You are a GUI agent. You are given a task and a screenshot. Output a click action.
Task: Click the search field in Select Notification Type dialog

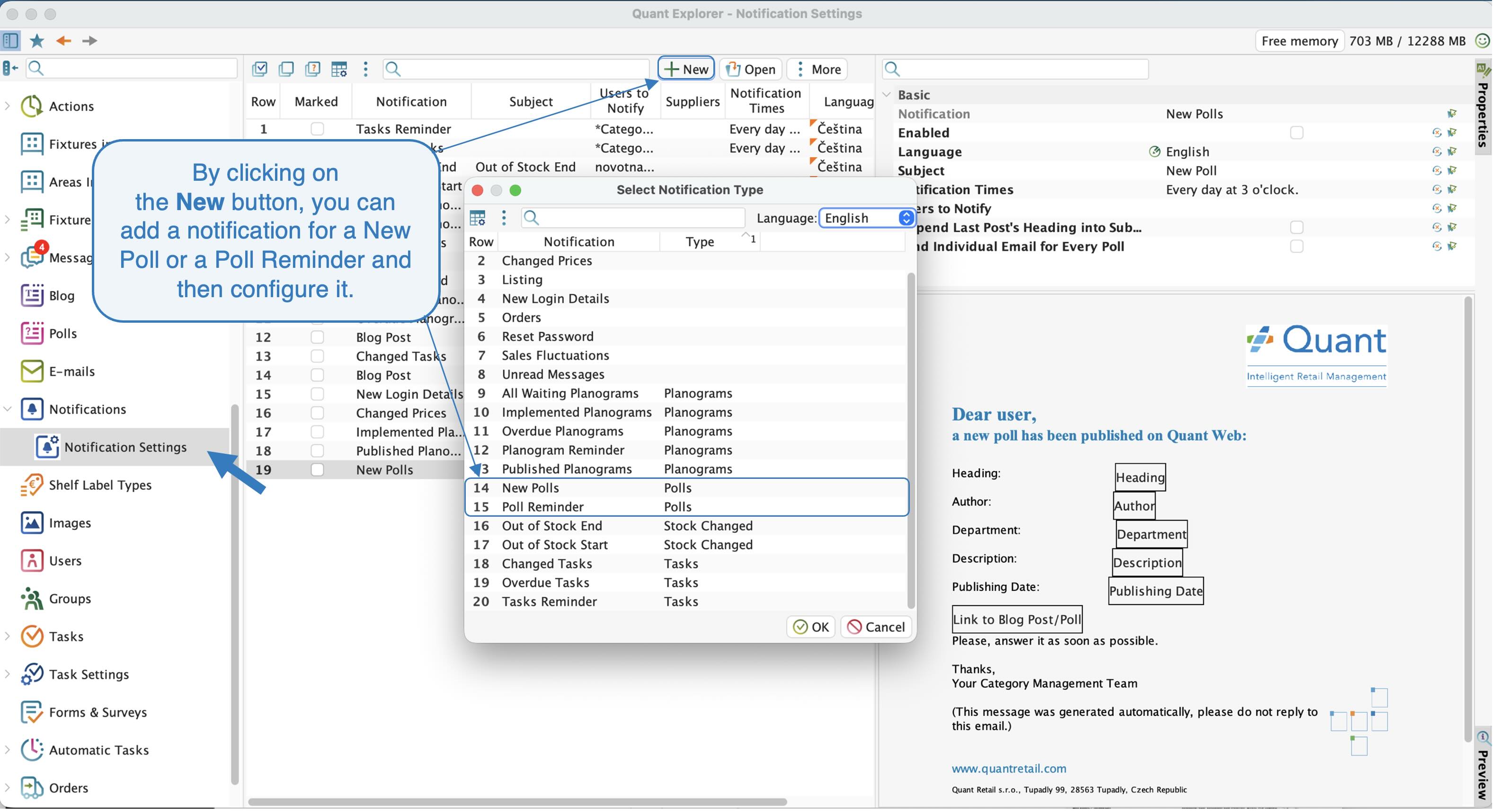[x=633, y=218]
